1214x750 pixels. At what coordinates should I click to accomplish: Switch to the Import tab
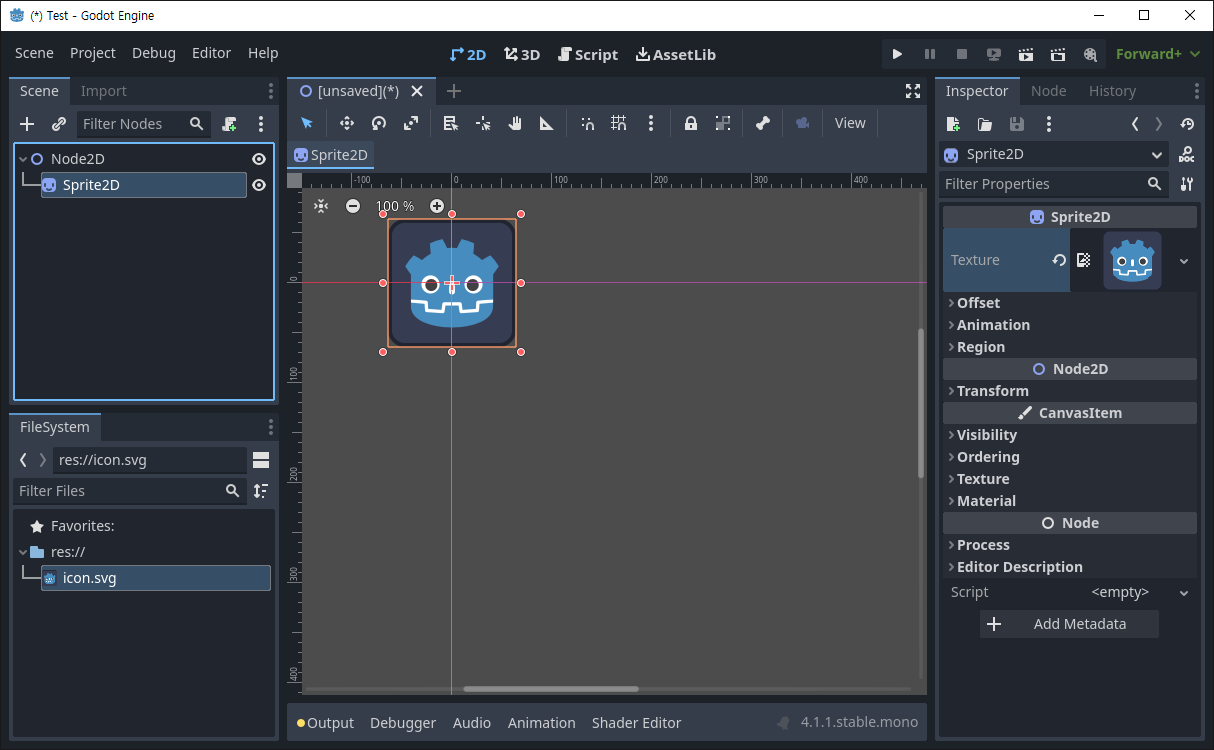point(104,91)
